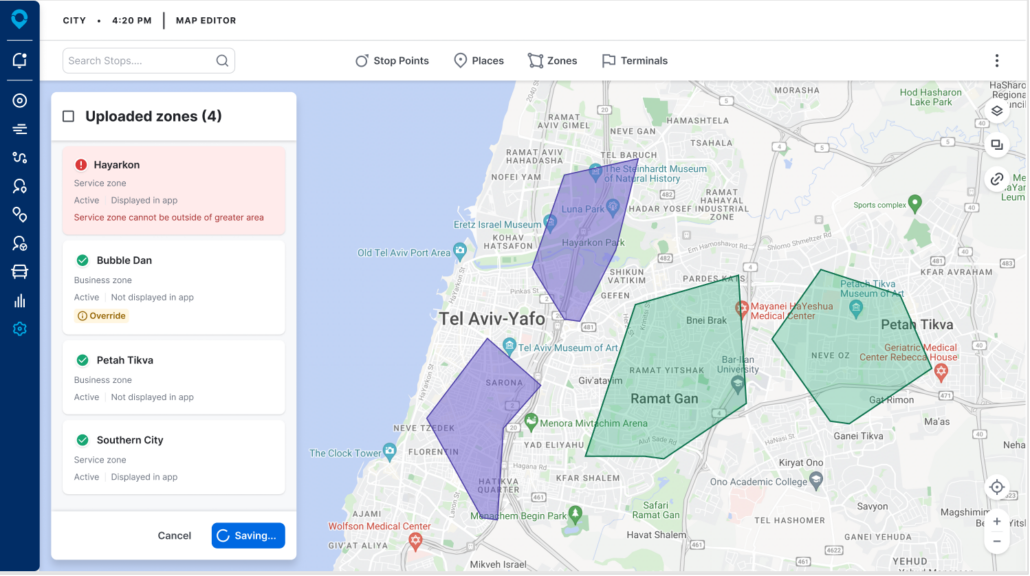Center map with the locate button
The image size is (1030, 576).
point(996,487)
